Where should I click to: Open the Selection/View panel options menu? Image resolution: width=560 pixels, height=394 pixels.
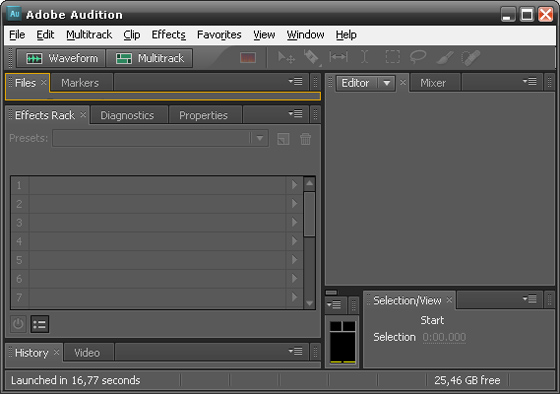click(530, 299)
